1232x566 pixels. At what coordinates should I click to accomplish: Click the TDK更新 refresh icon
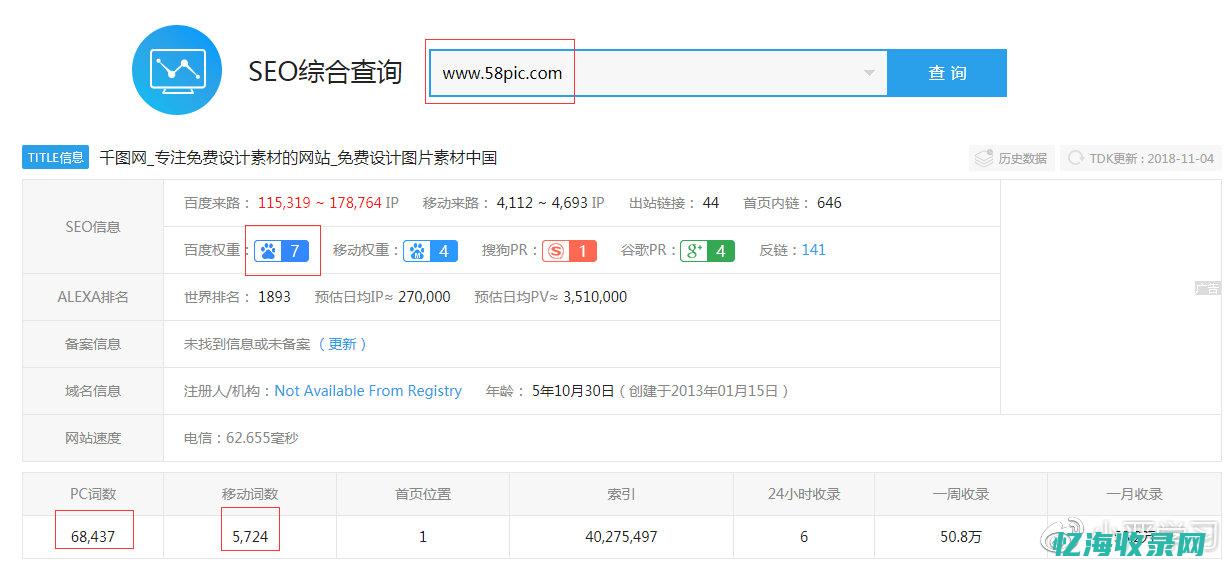click(x=1076, y=158)
